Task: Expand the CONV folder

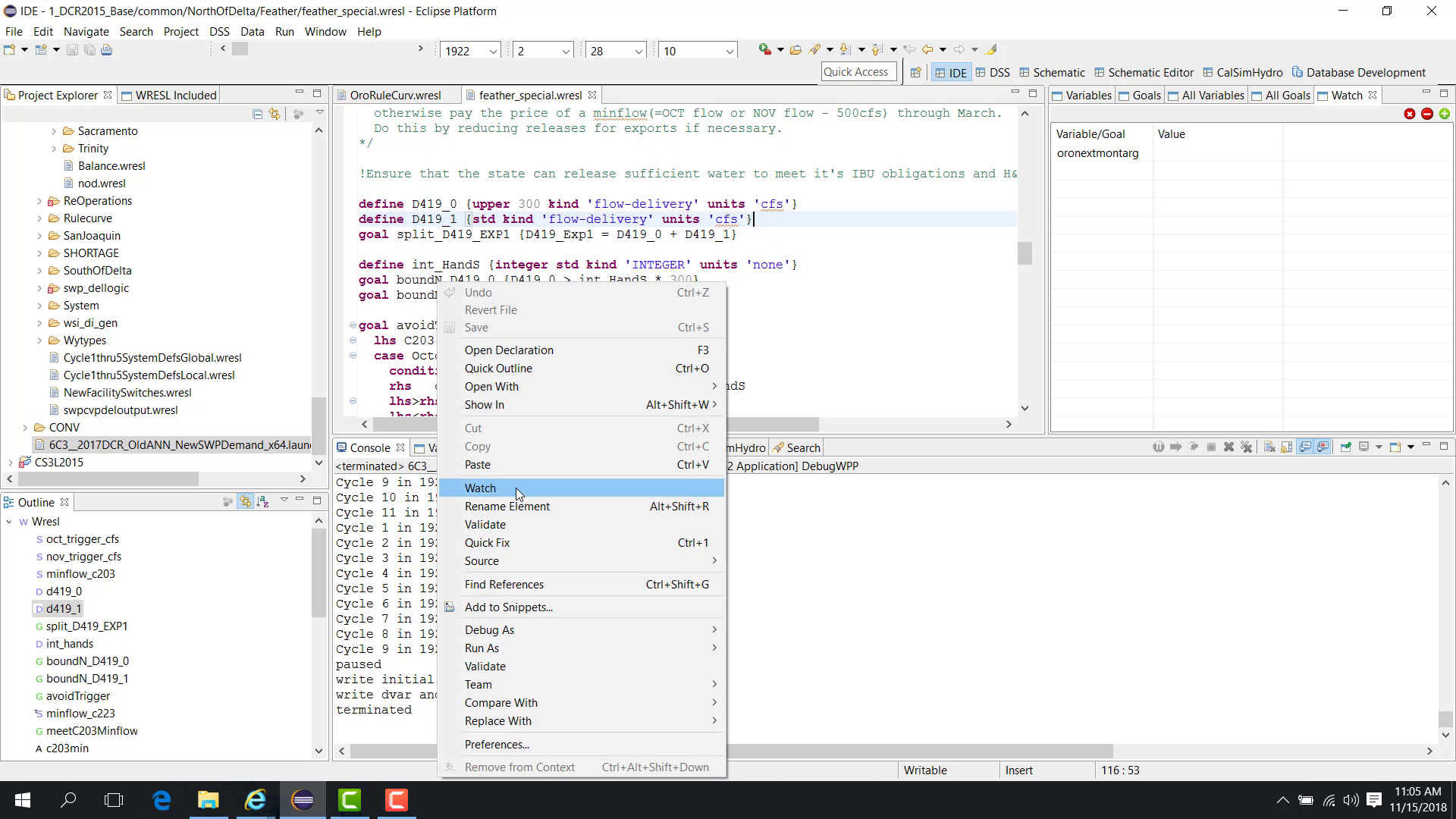Action: [x=25, y=428]
